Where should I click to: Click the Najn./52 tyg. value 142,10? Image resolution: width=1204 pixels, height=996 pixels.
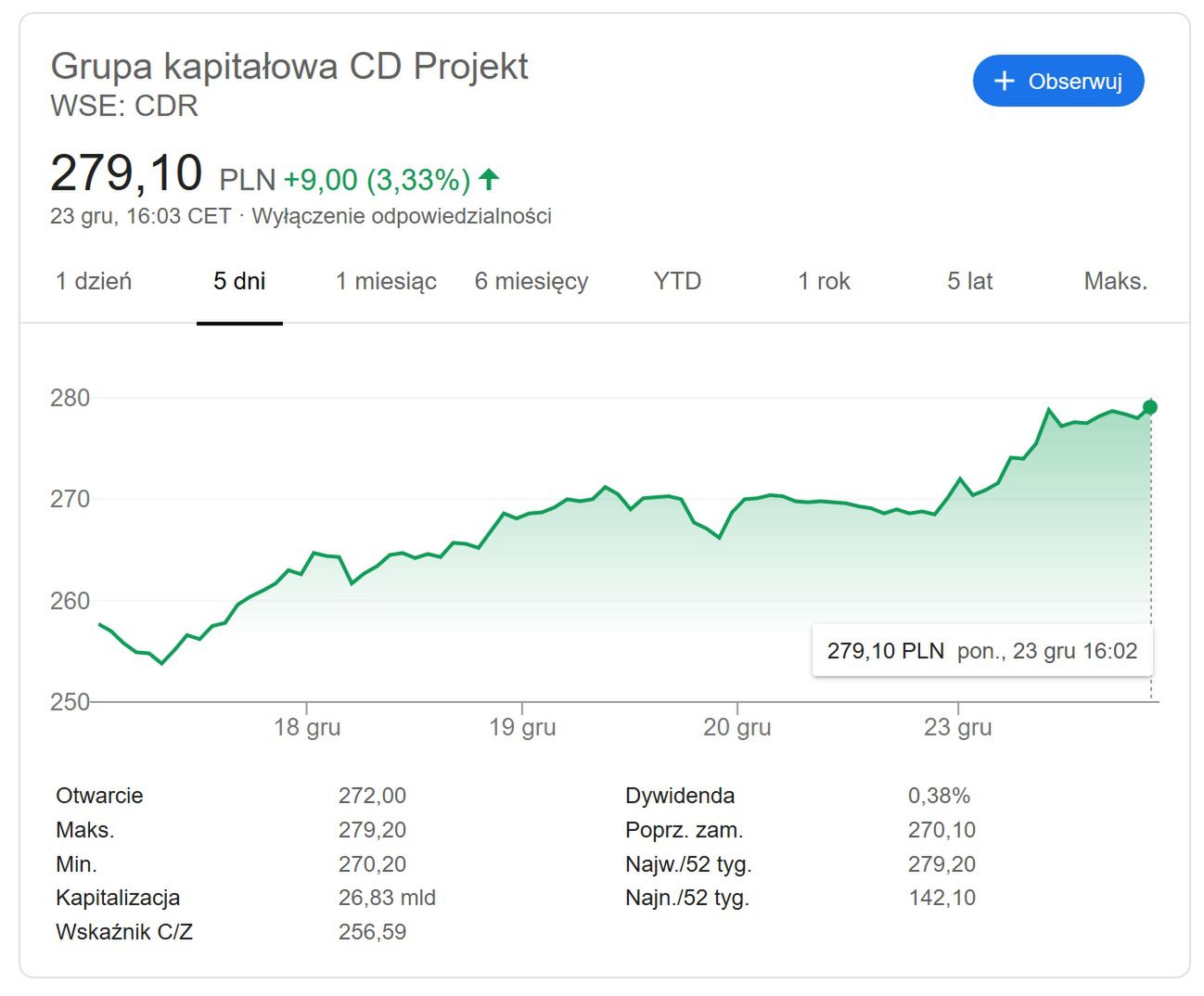[x=941, y=898]
